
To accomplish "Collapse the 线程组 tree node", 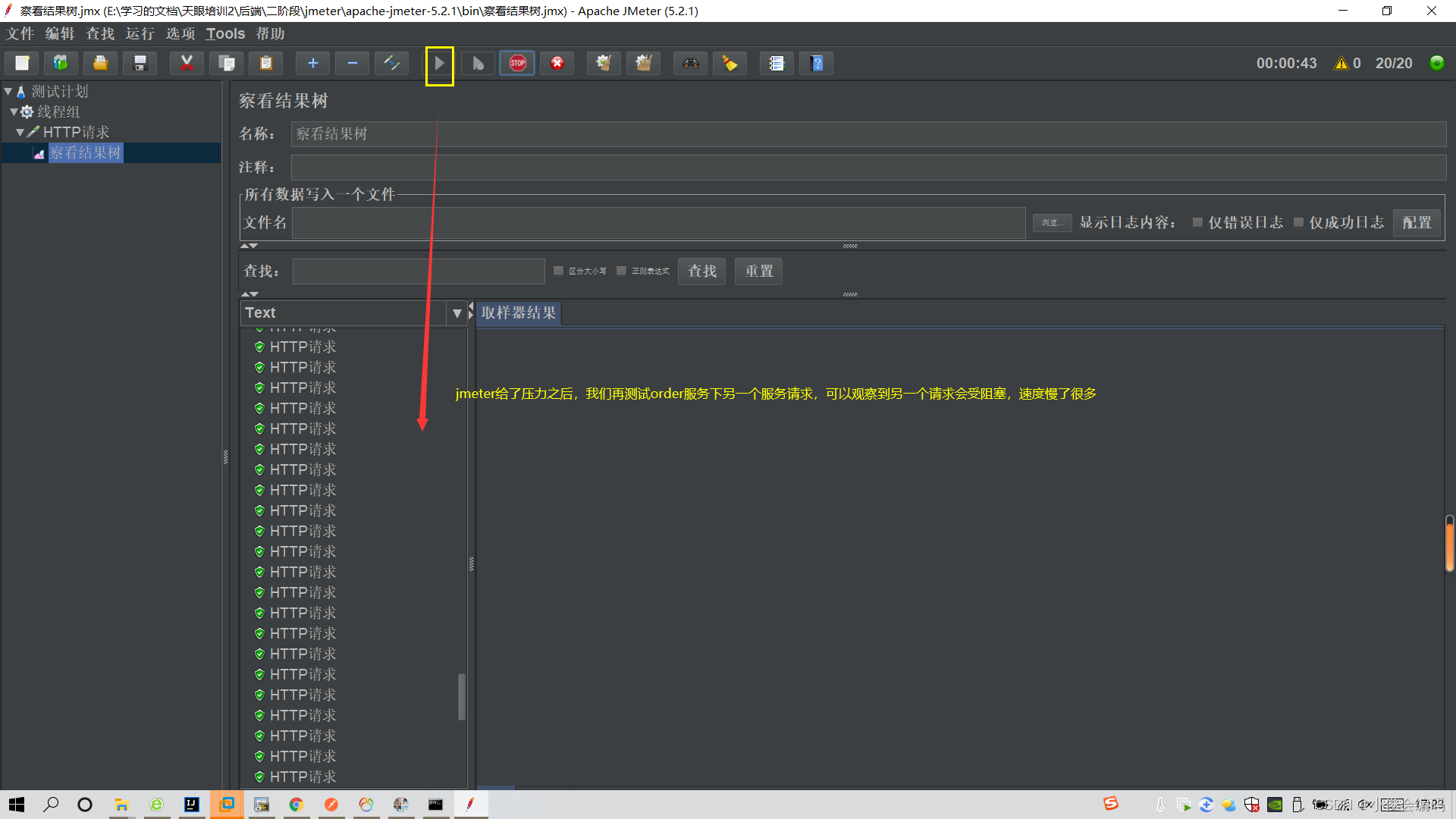I will click(x=14, y=111).
